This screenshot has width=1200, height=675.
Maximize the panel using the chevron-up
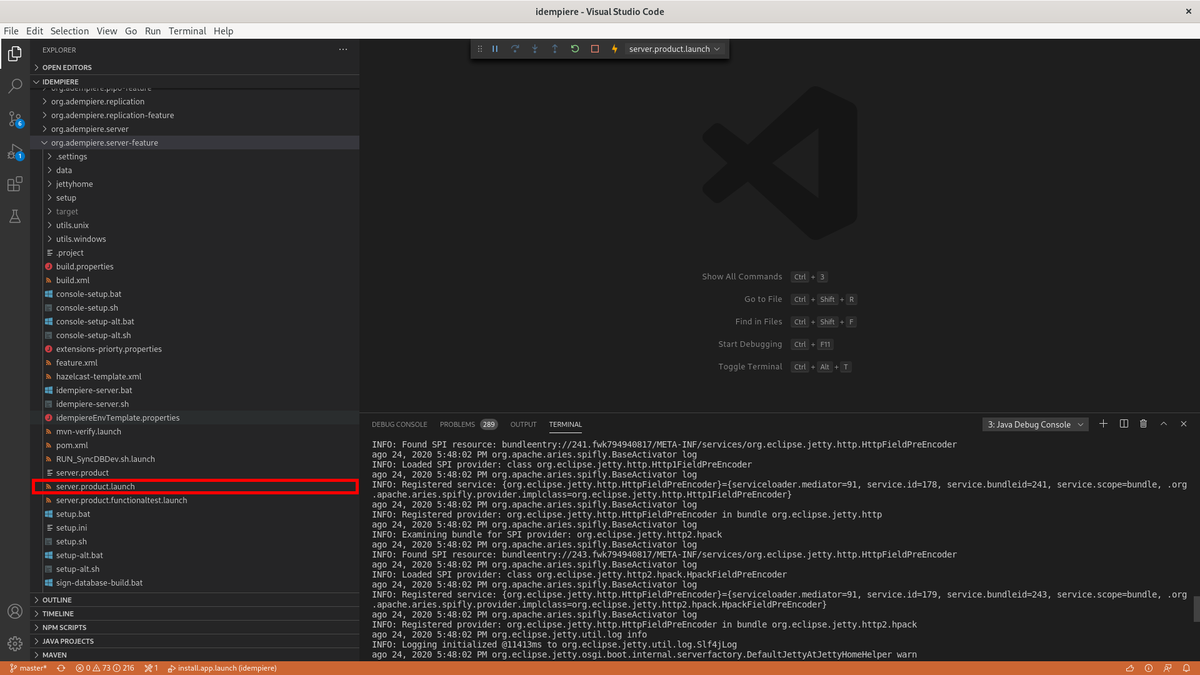[1163, 424]
